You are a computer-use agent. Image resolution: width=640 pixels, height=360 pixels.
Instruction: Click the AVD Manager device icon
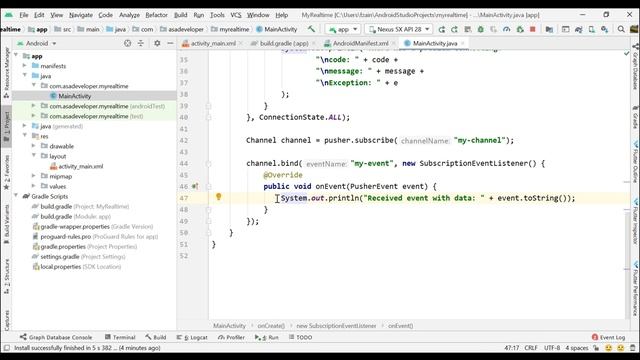point(591,29)
